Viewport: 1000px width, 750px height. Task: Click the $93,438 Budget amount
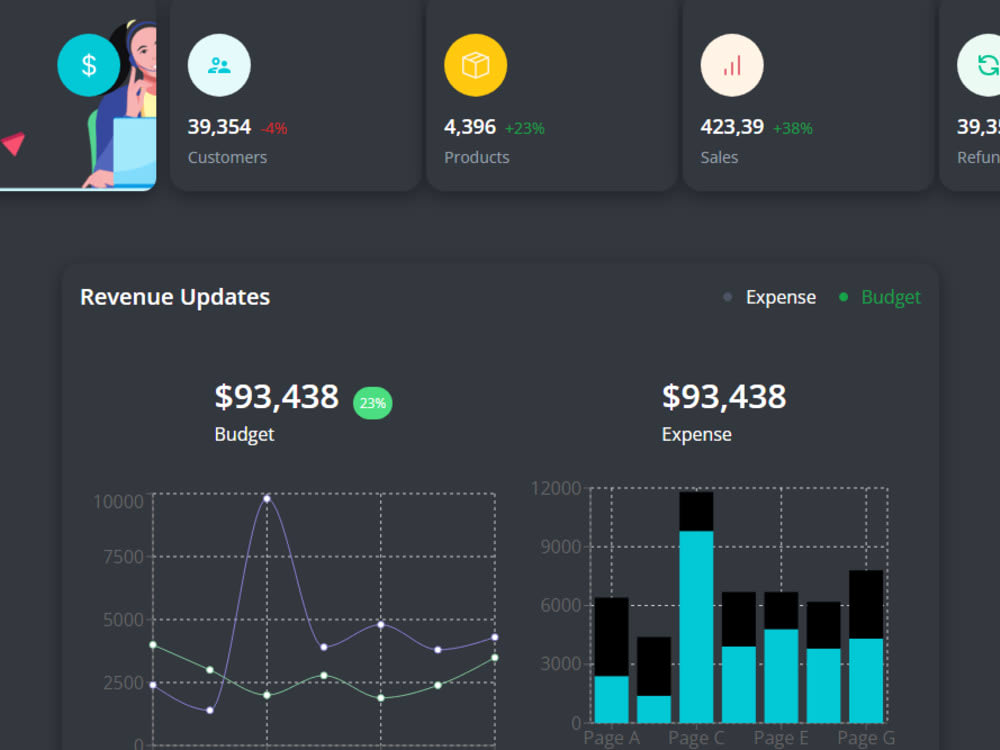(278, 397)
